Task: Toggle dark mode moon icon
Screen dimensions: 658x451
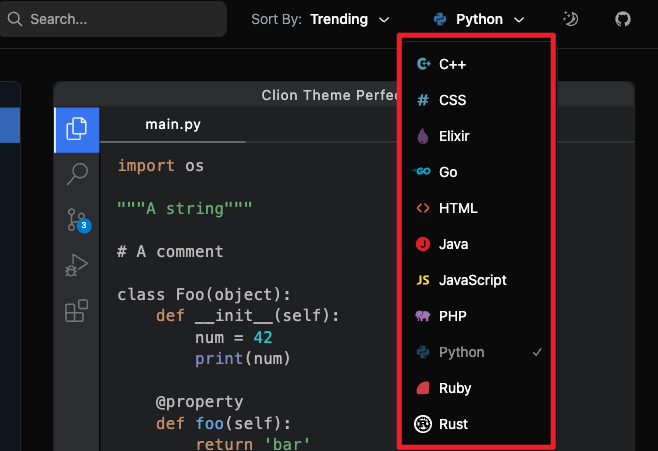Action: click(x=570, y=19)
